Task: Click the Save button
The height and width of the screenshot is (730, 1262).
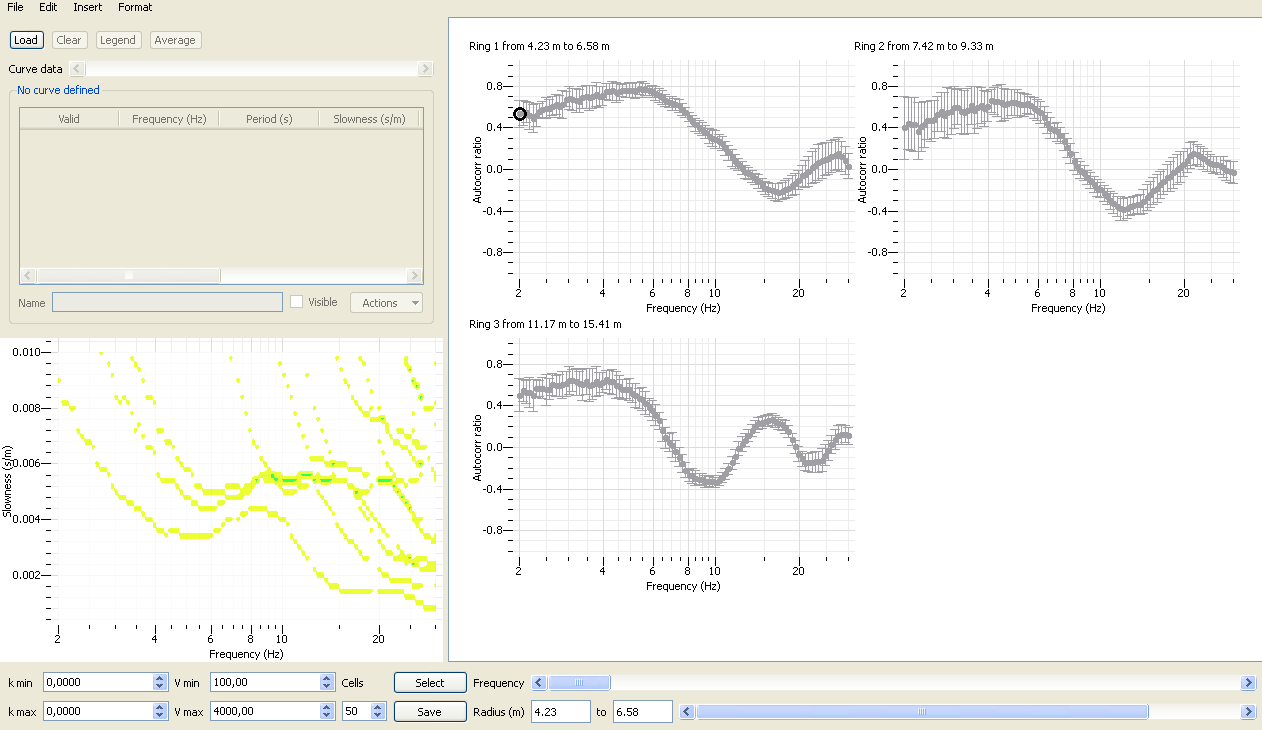Action: (x=429, y=712)
